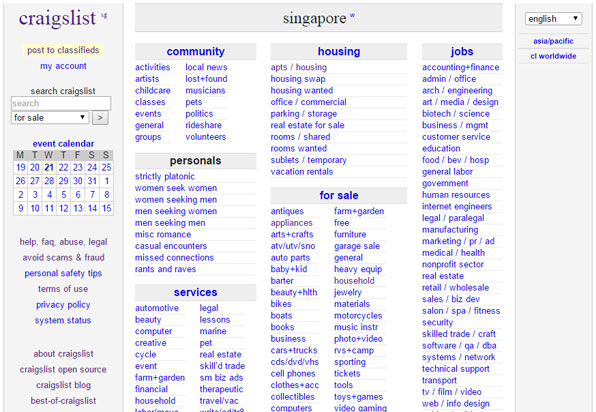Viewport: 596px width, 412px height.
Task: Open the search category dropdown showing for sale
Action: [x=50, y=117]
